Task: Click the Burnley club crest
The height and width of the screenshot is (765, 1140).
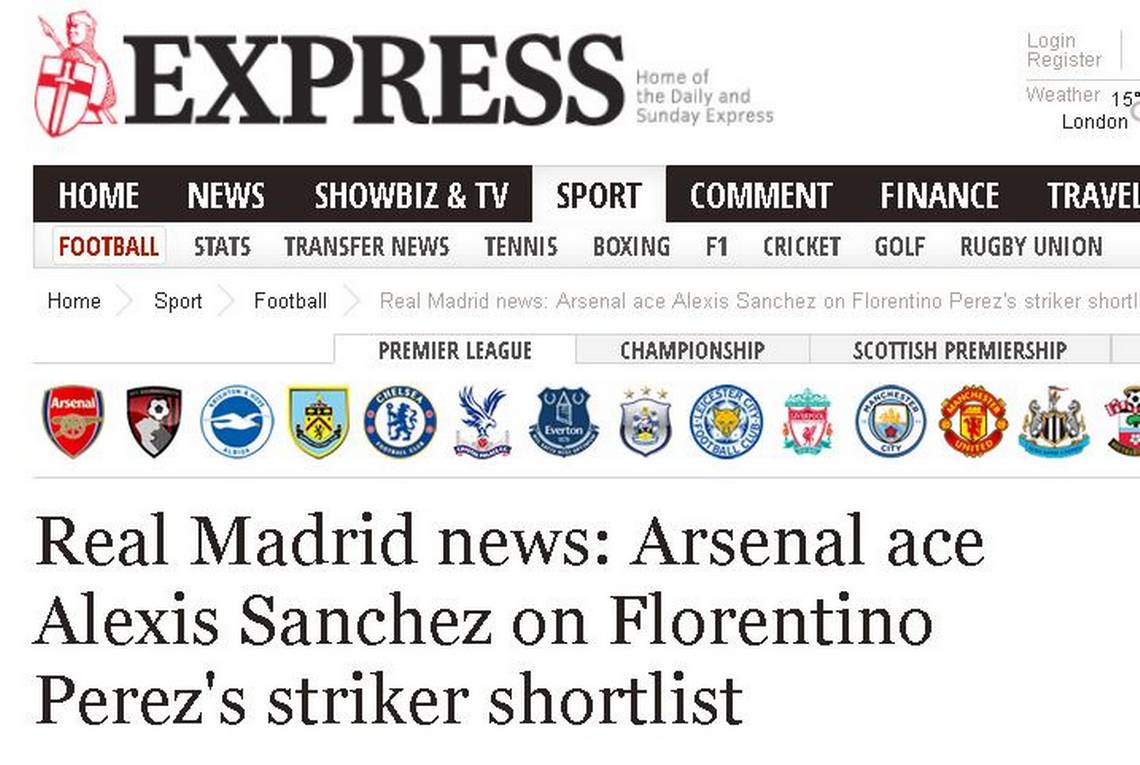Action: tap(318, 422)
